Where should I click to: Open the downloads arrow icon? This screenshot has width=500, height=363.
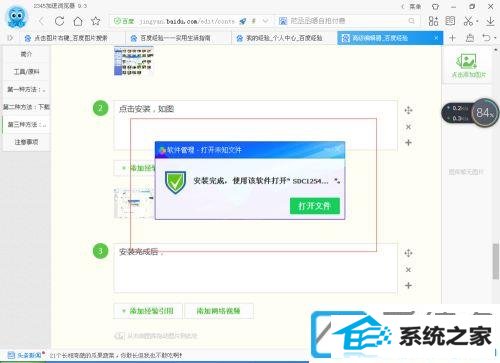(x=490, y=21)
